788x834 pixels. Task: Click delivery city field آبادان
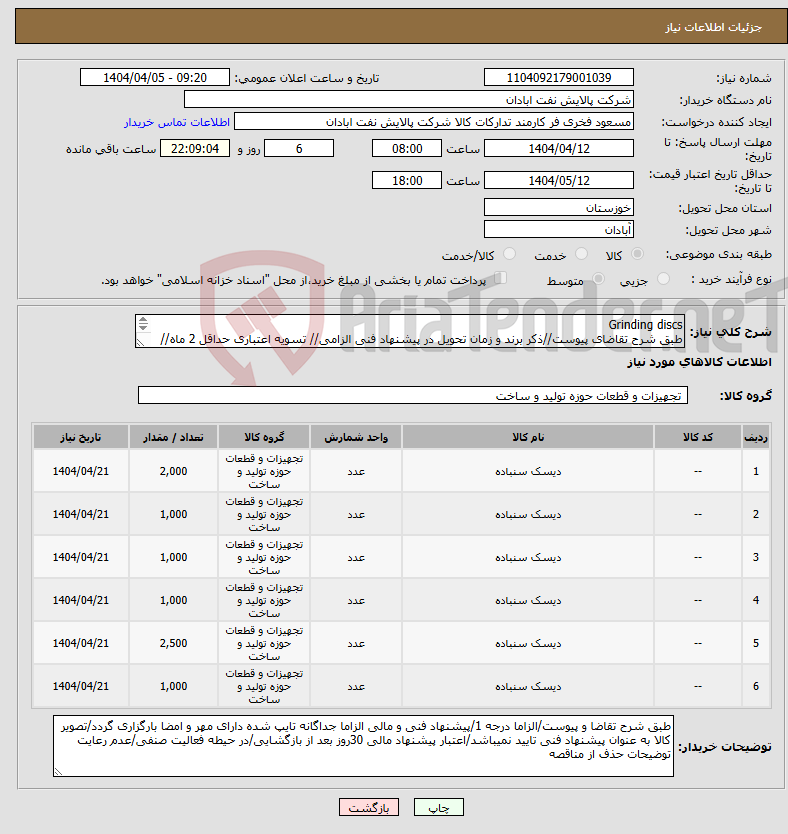coord(559,230)
